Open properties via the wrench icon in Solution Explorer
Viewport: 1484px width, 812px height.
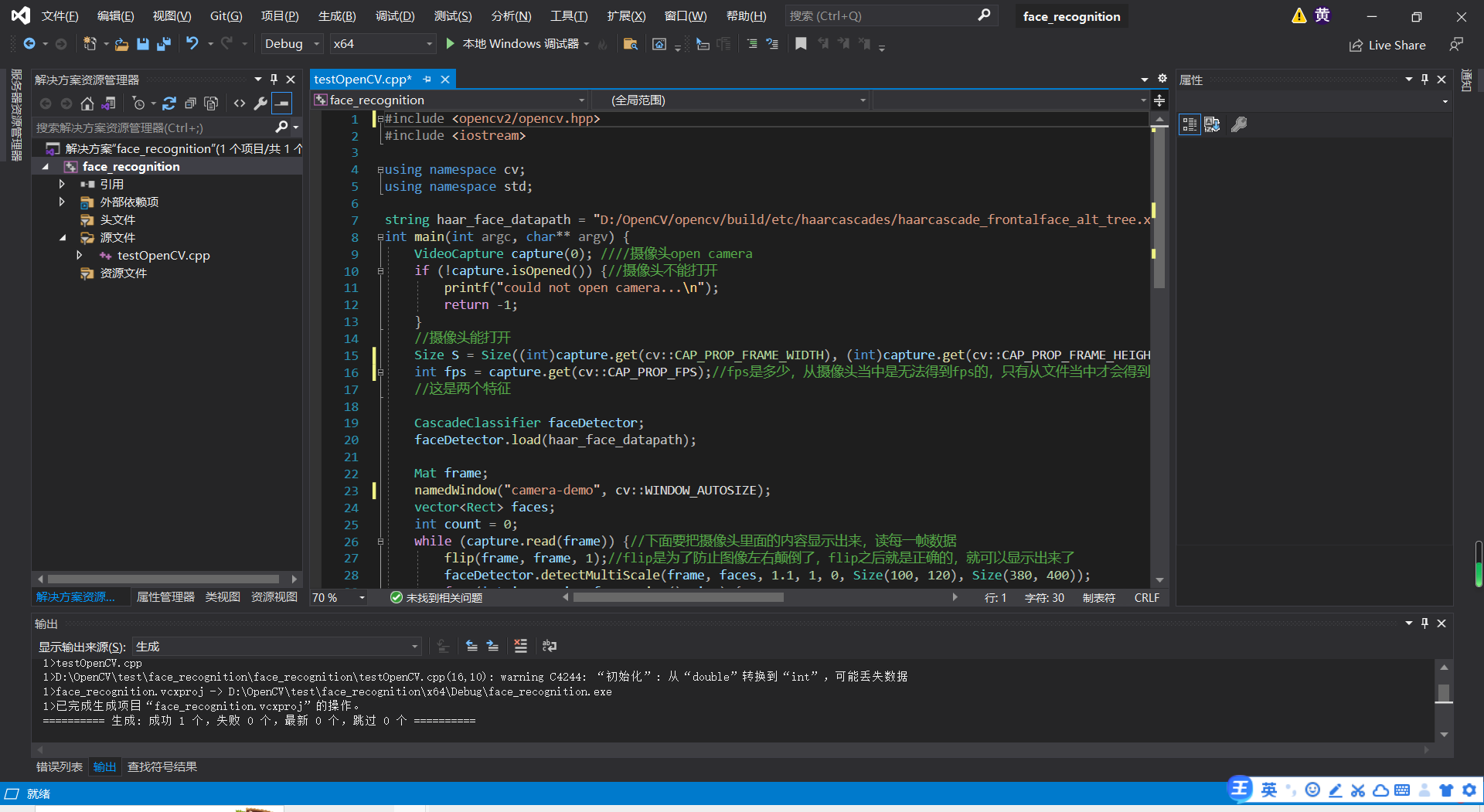point(261,104)
